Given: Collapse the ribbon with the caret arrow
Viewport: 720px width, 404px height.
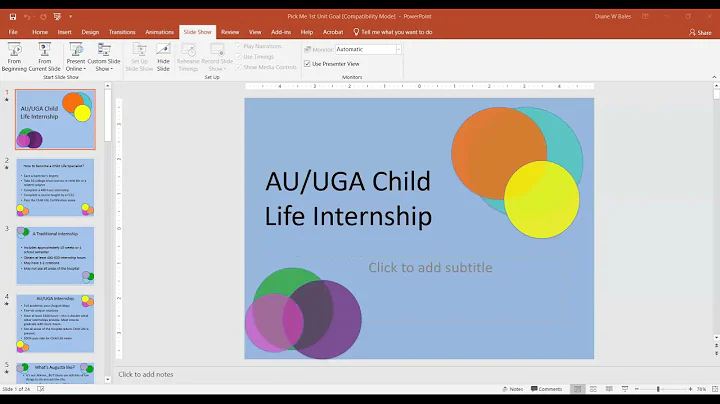Looking at the screenshot, I should click(x=714, y=77).
